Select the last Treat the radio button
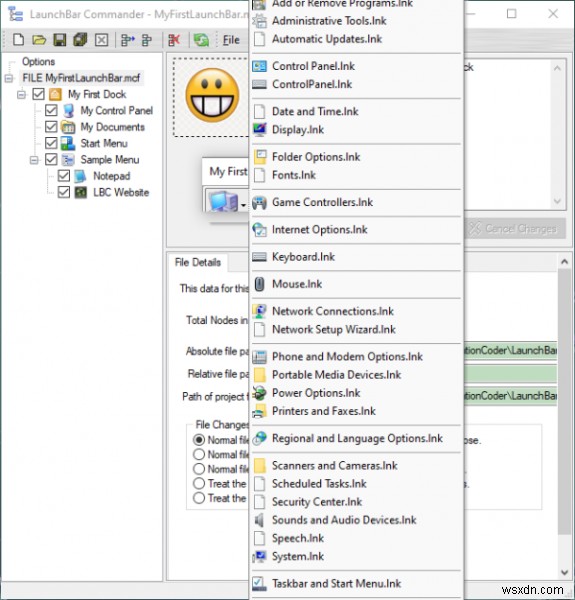 tap(199, 498)
